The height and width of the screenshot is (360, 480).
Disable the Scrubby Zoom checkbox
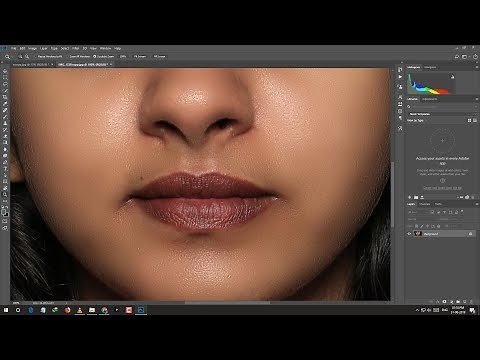94,57
